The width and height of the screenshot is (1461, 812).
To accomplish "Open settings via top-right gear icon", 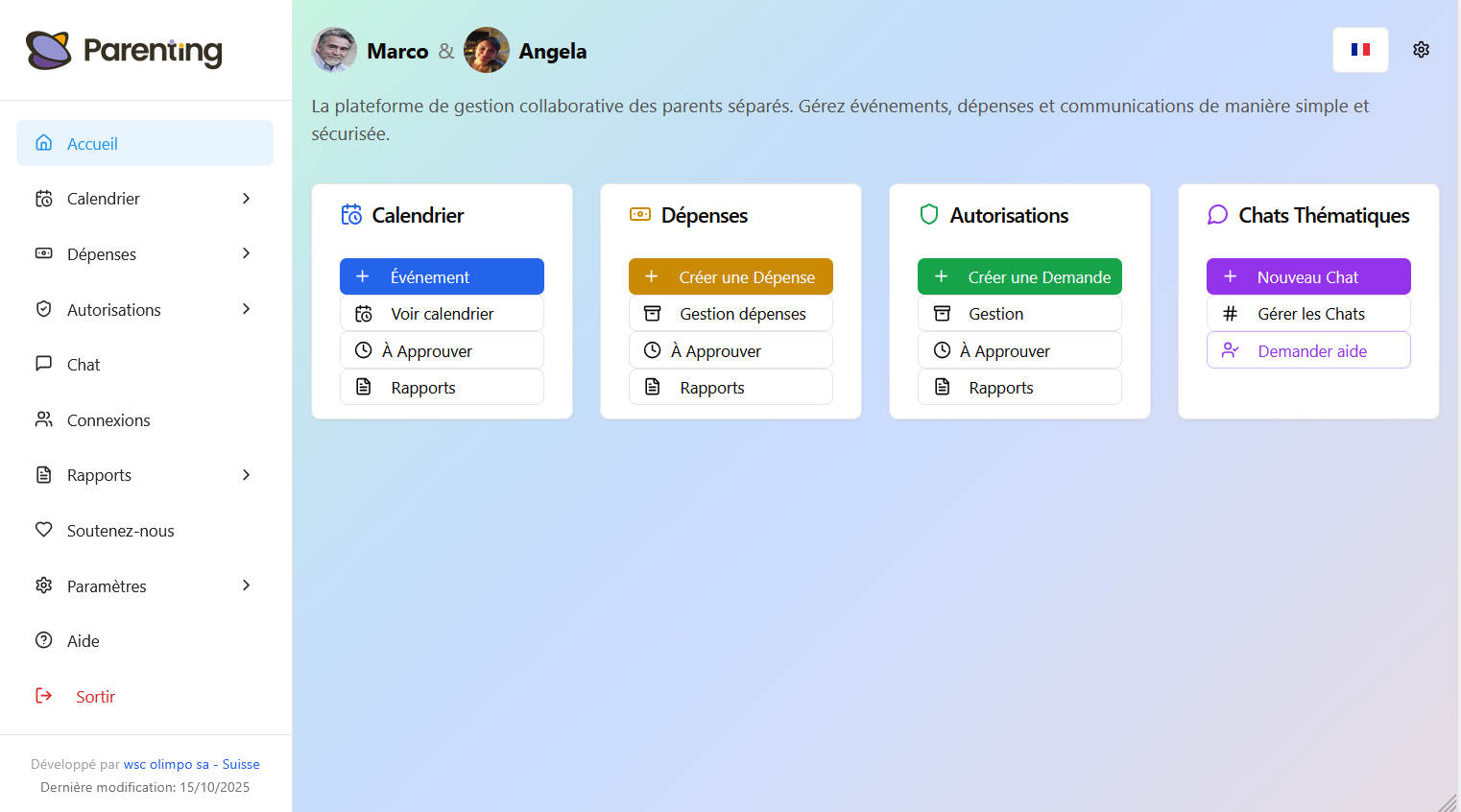I will 1421,50.
